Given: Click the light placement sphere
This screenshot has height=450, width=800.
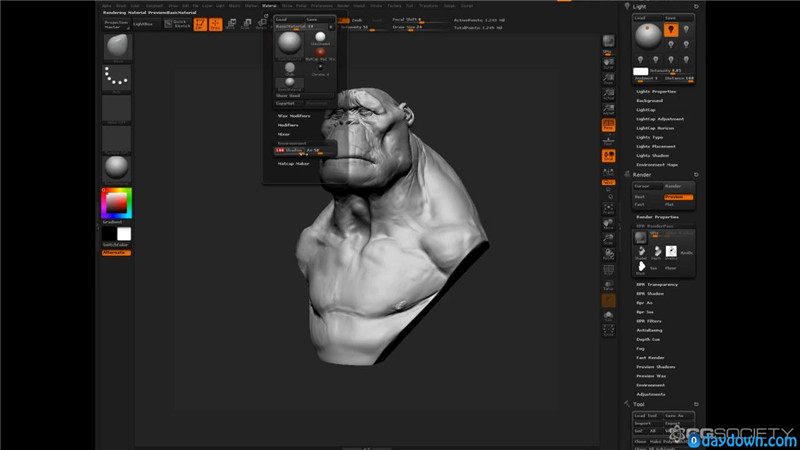Looking at the screenshot, I should click(x=648, y=37).
